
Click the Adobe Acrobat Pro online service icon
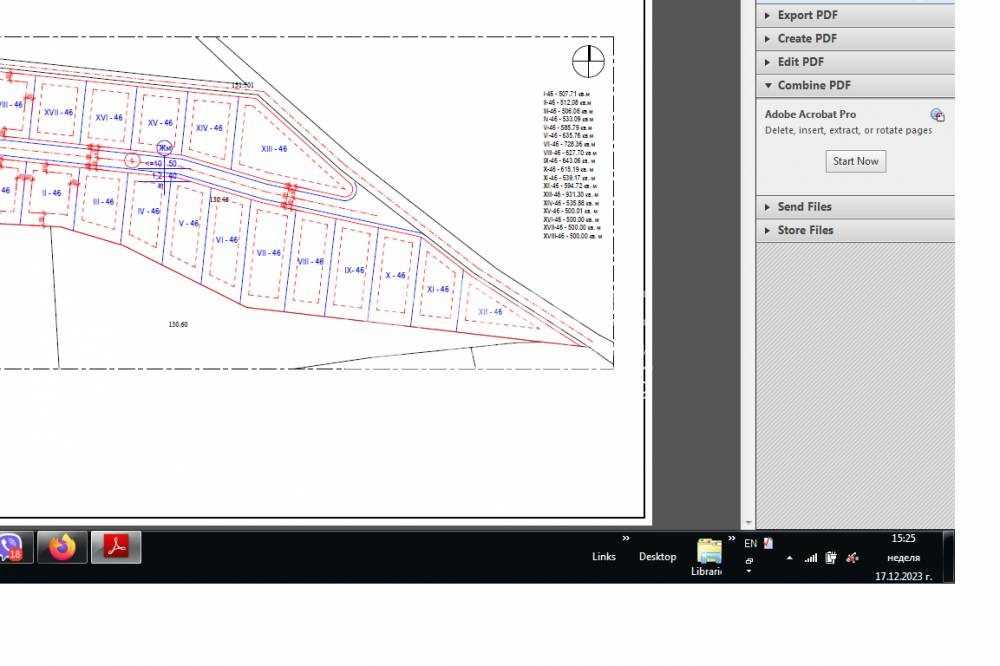pyautogui.click(x=937, y=115)
